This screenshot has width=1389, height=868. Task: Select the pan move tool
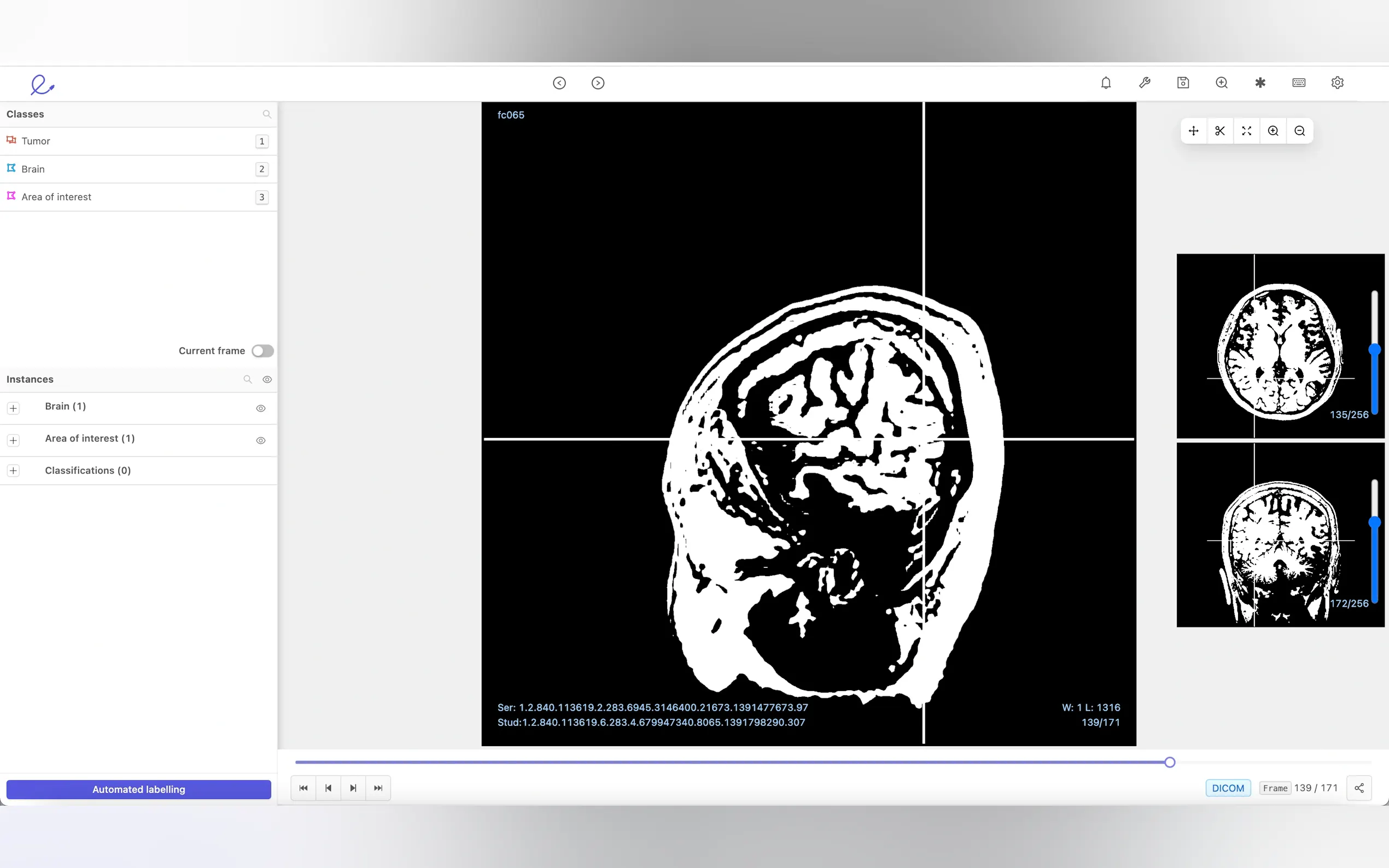pos(1193,131)
